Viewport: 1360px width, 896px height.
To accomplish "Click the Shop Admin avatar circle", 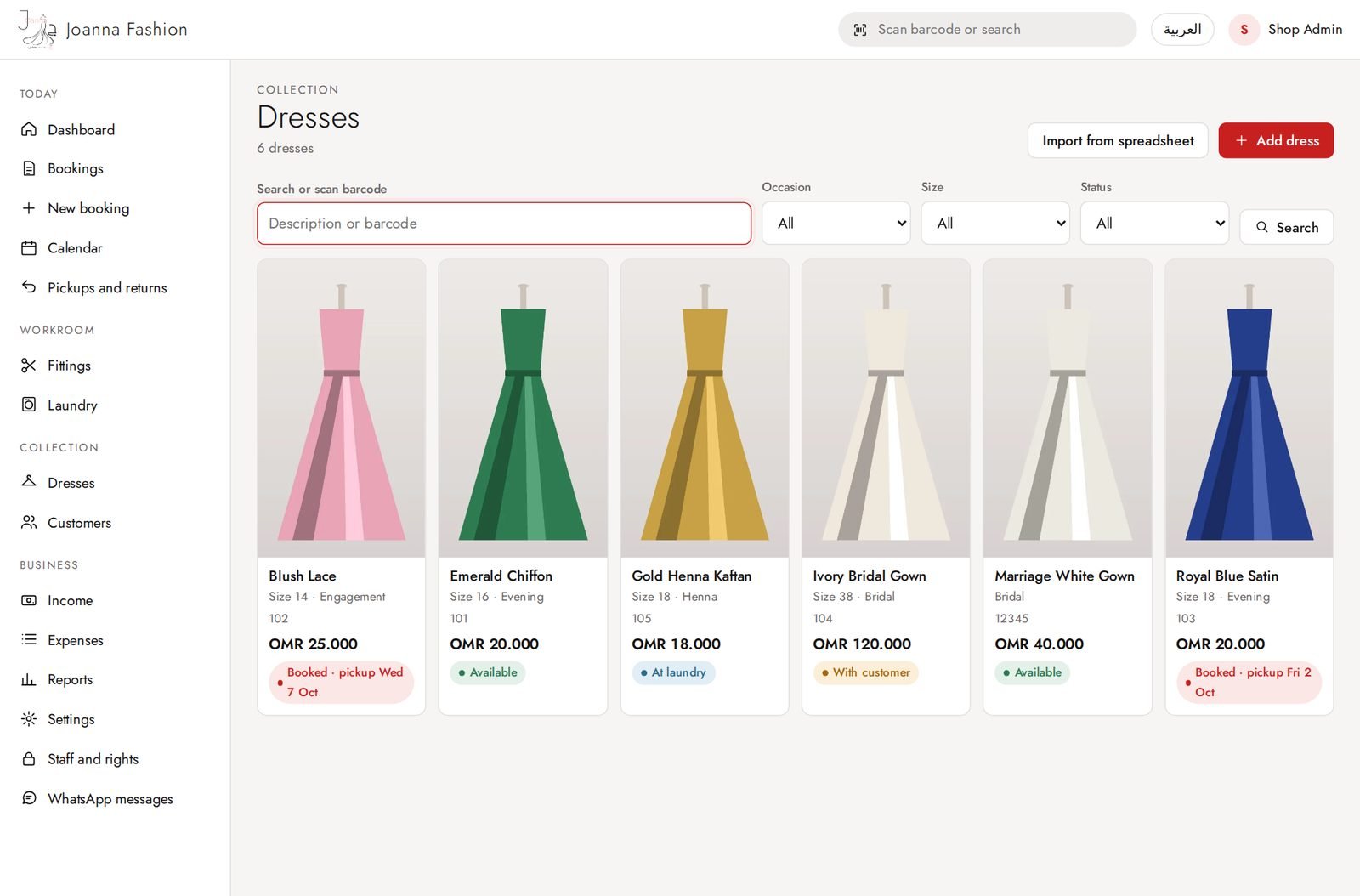I will click(1244, 30).
